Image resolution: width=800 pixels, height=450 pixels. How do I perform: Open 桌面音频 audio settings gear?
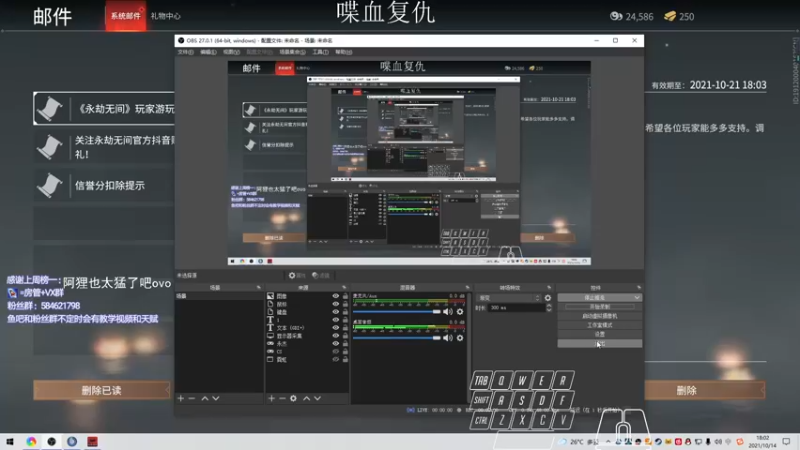(x=460, y=338)
